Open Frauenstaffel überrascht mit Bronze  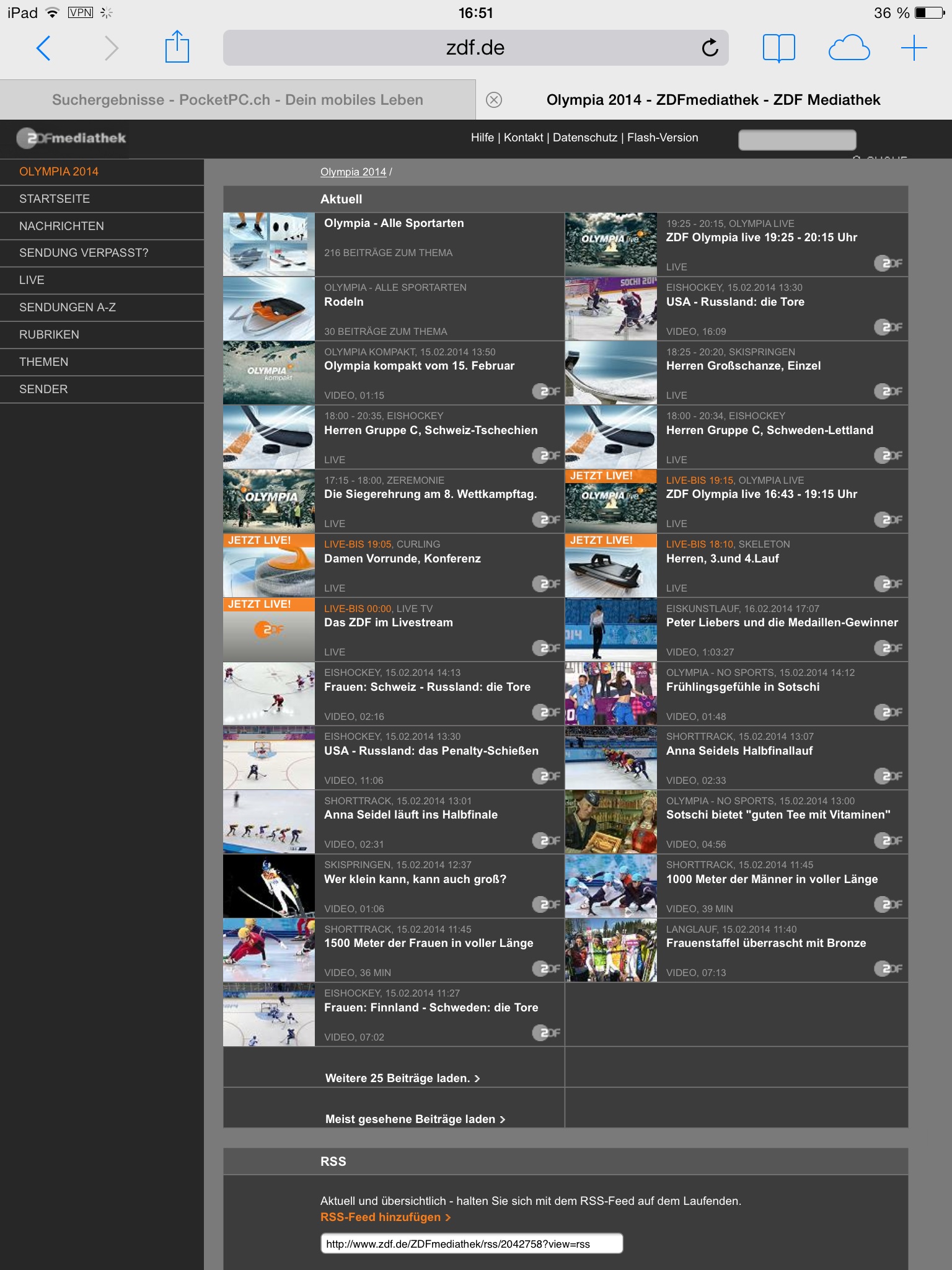click(x=766, y=943)
